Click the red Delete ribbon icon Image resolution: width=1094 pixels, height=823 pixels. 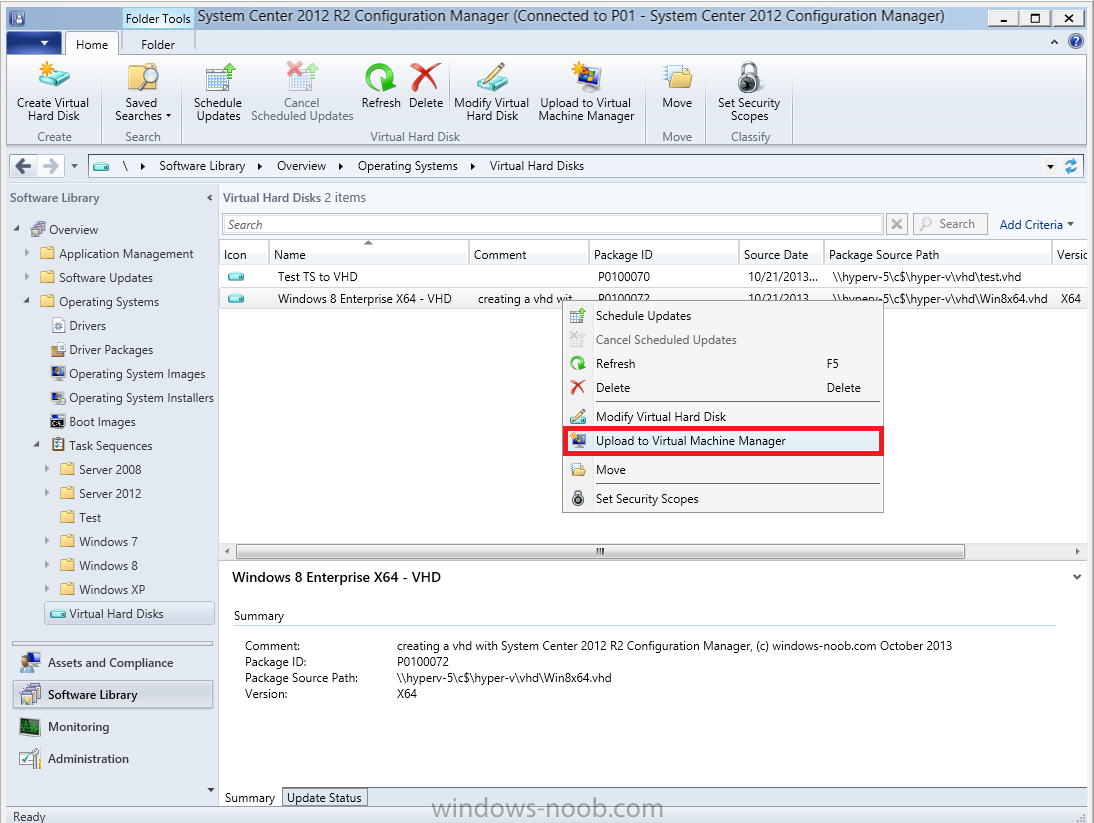point(425,77)
